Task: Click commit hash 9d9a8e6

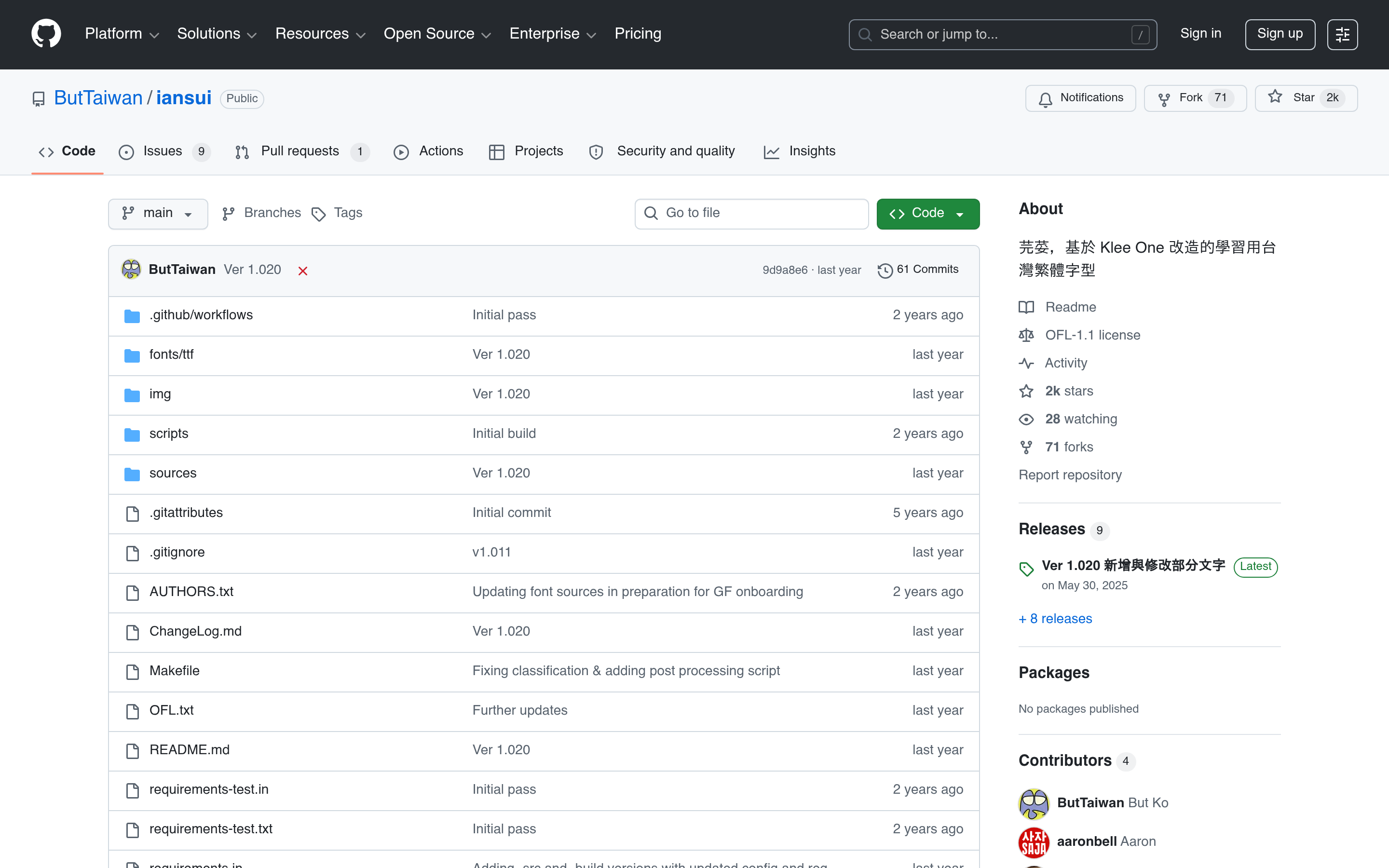Action: click(x=785, y=271)
